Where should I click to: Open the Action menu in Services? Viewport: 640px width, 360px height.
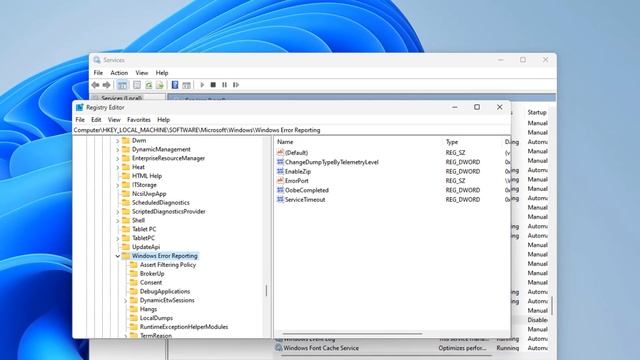tap(119, 73)
